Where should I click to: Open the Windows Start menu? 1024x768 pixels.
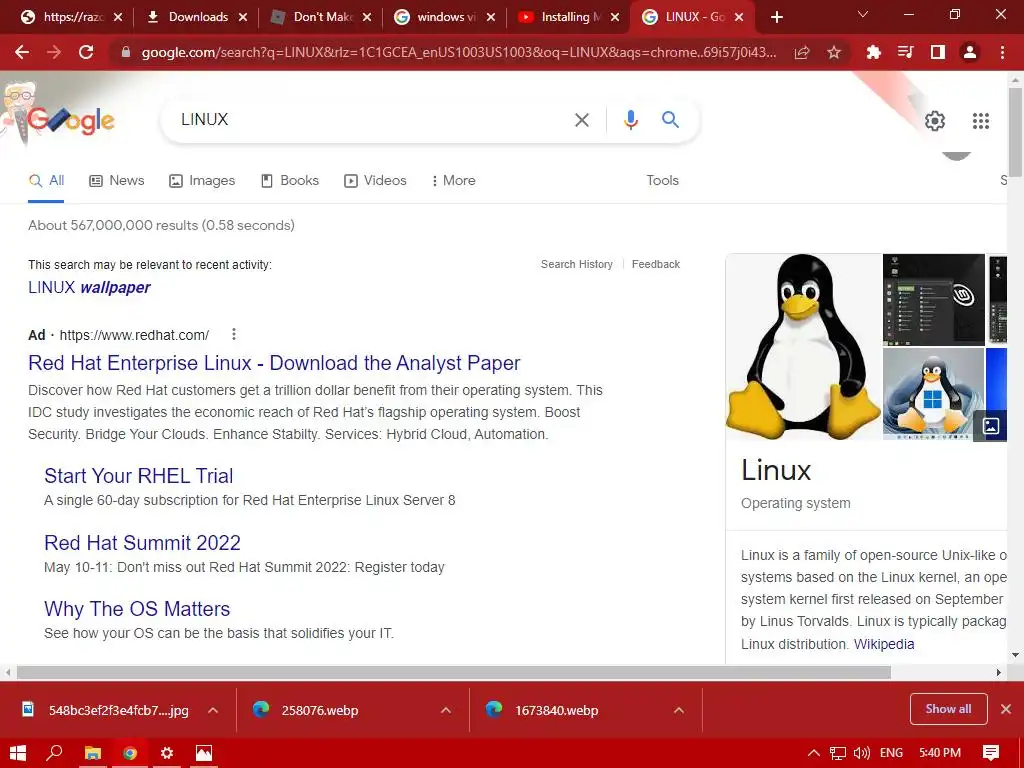click(18, 753)
